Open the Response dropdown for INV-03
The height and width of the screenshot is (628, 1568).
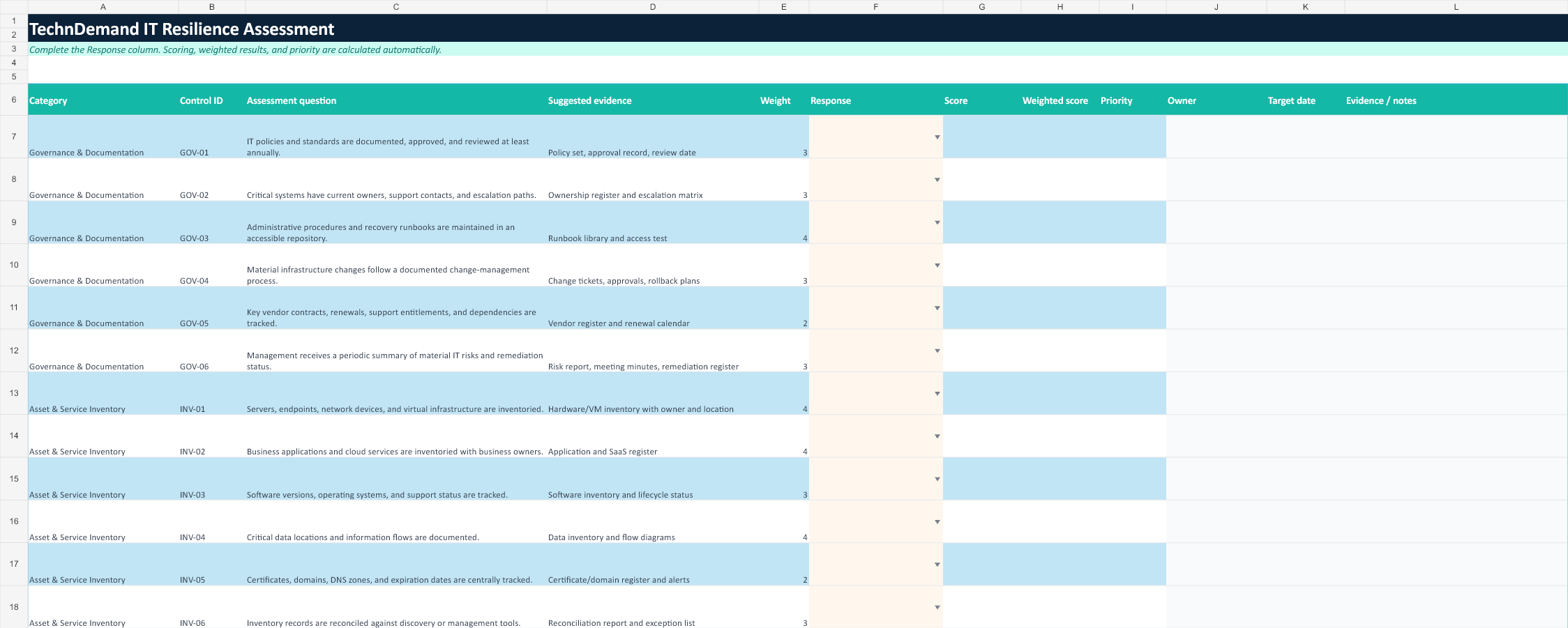(937, 480)
